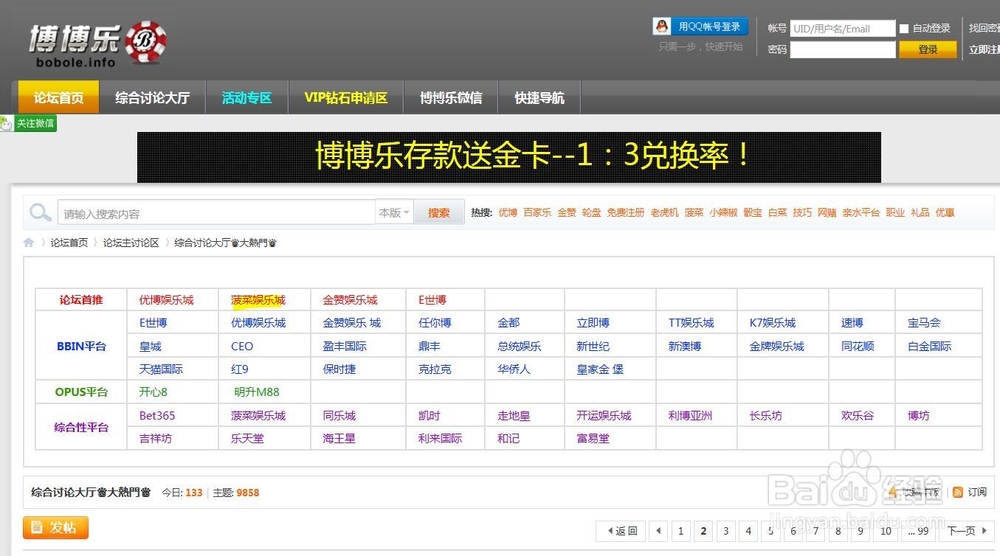This screenshot has height=556, width=1000.
Task: Click the 搜索 search button
Action: pyautogui.click(x=439, y=212)
